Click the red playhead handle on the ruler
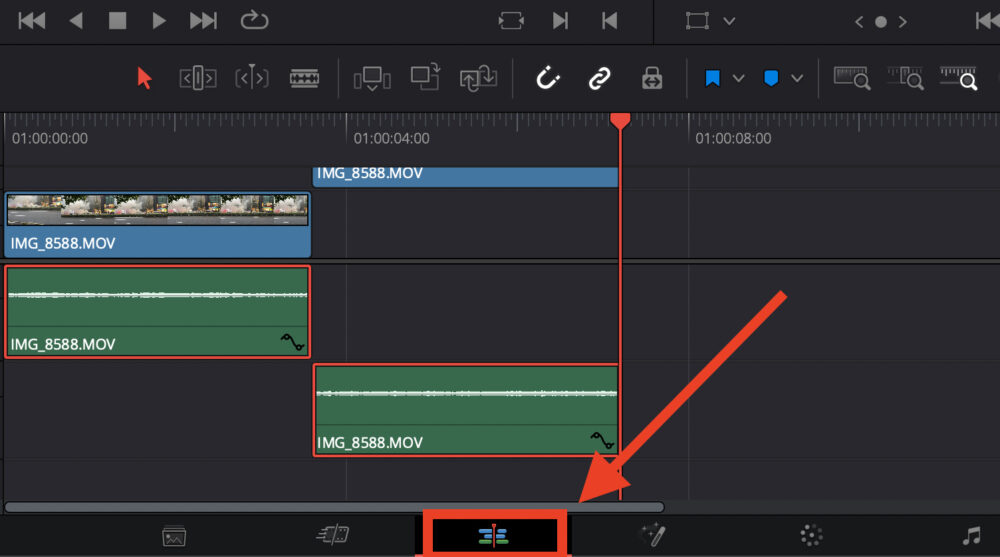The image size is (1000, 557). click(620, 120)
